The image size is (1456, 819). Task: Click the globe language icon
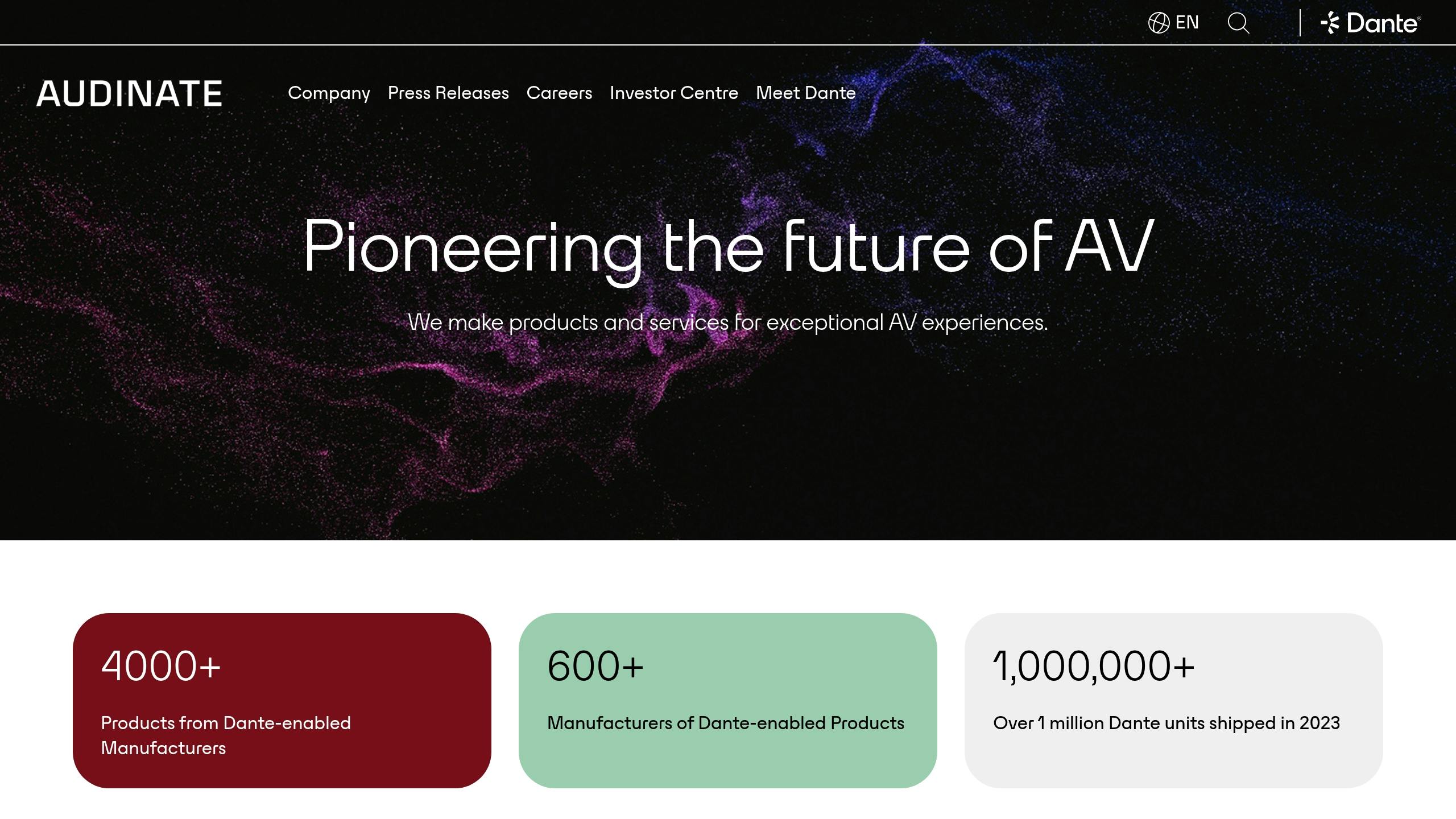1159,23
